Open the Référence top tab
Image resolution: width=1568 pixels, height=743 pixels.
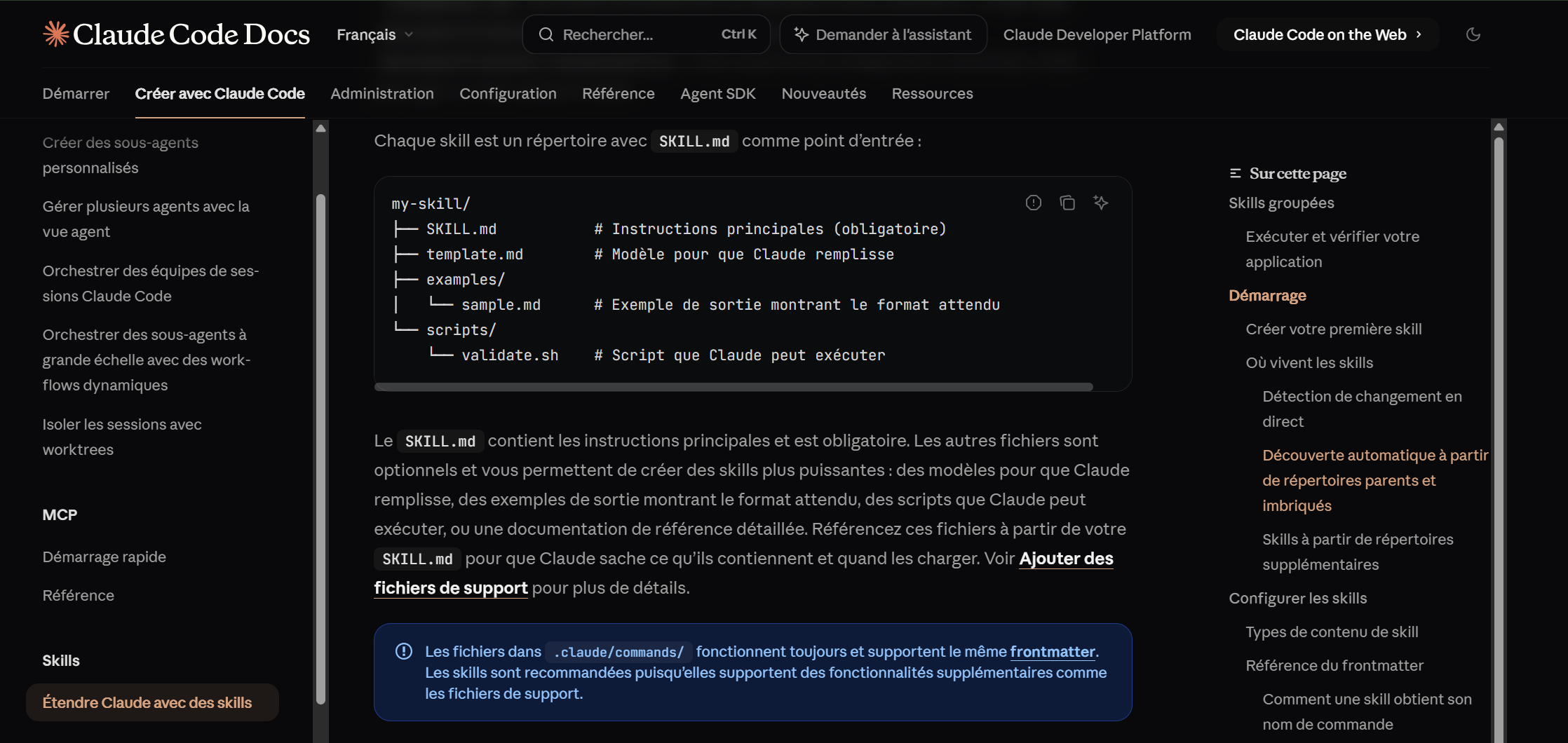point(619,93)
